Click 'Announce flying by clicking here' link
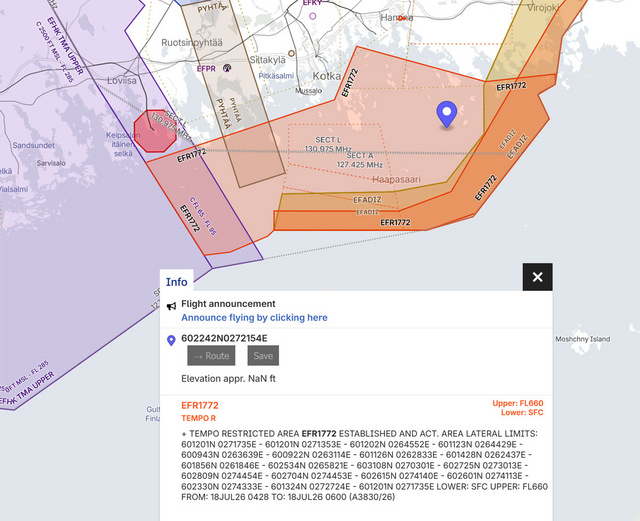The image size is (640, 521). coord(254,318)
